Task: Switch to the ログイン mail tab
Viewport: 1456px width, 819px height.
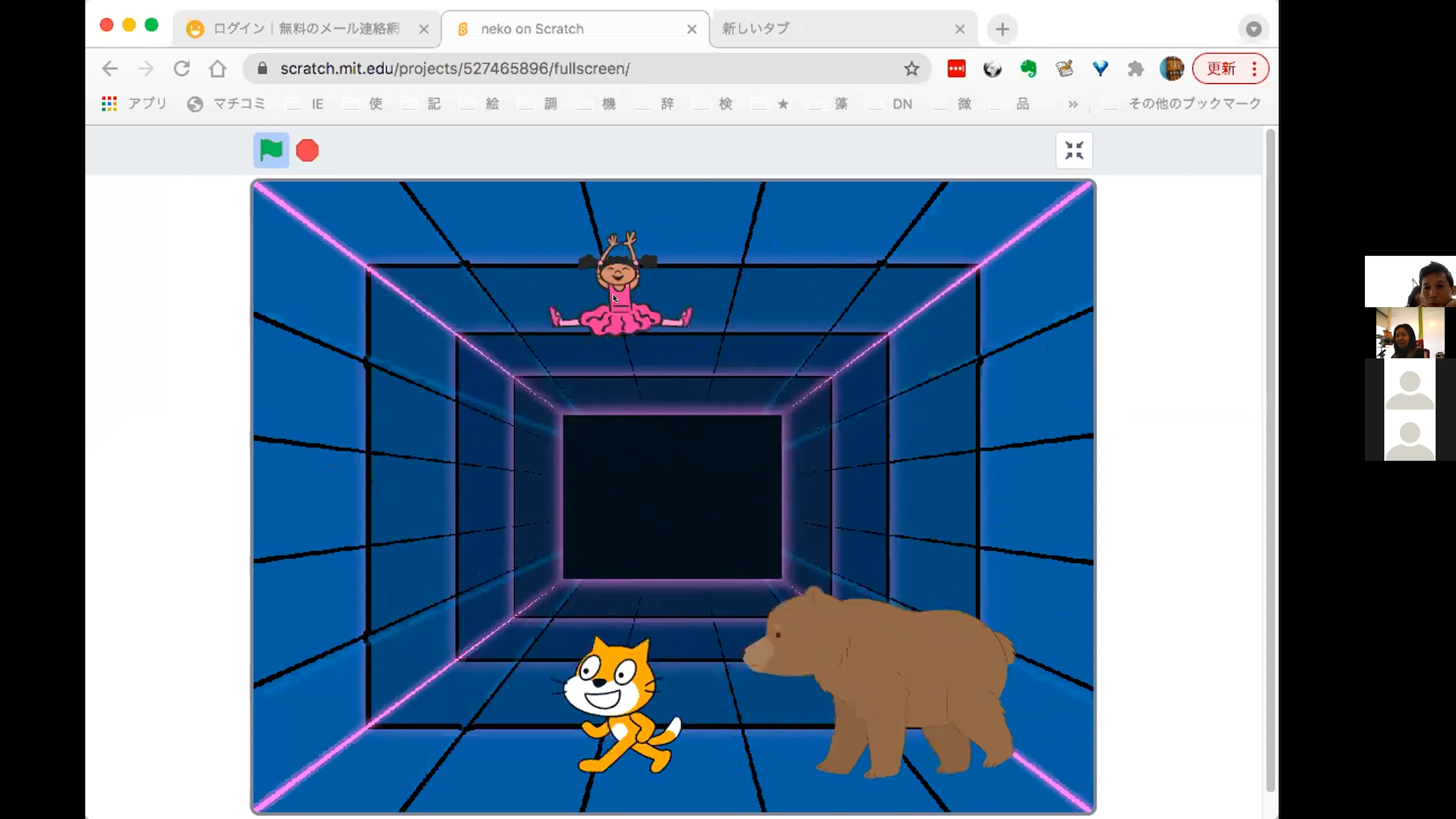Action: [x=306, y=28]
